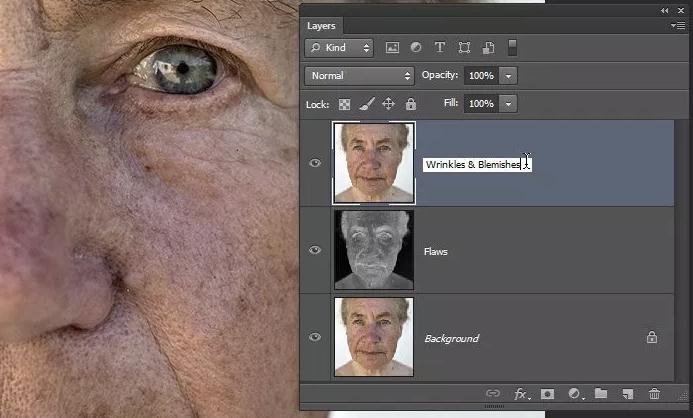Click the shape layer filter icon
Image resolution: width=693 pixels, height=418 pixels.
click(464, 48)
